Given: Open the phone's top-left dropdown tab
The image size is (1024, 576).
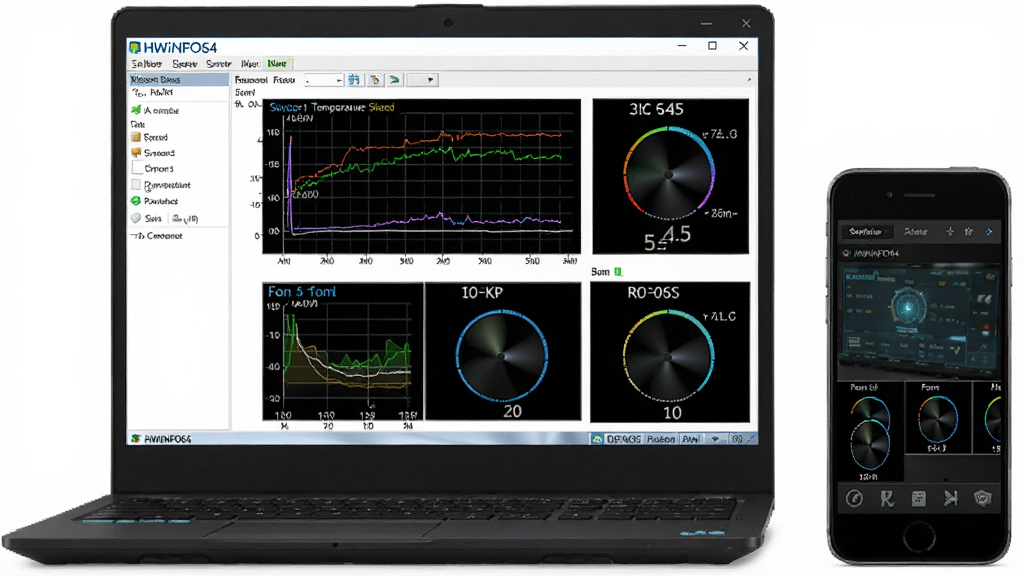Looking at the screenshot, I should [866, 231].
